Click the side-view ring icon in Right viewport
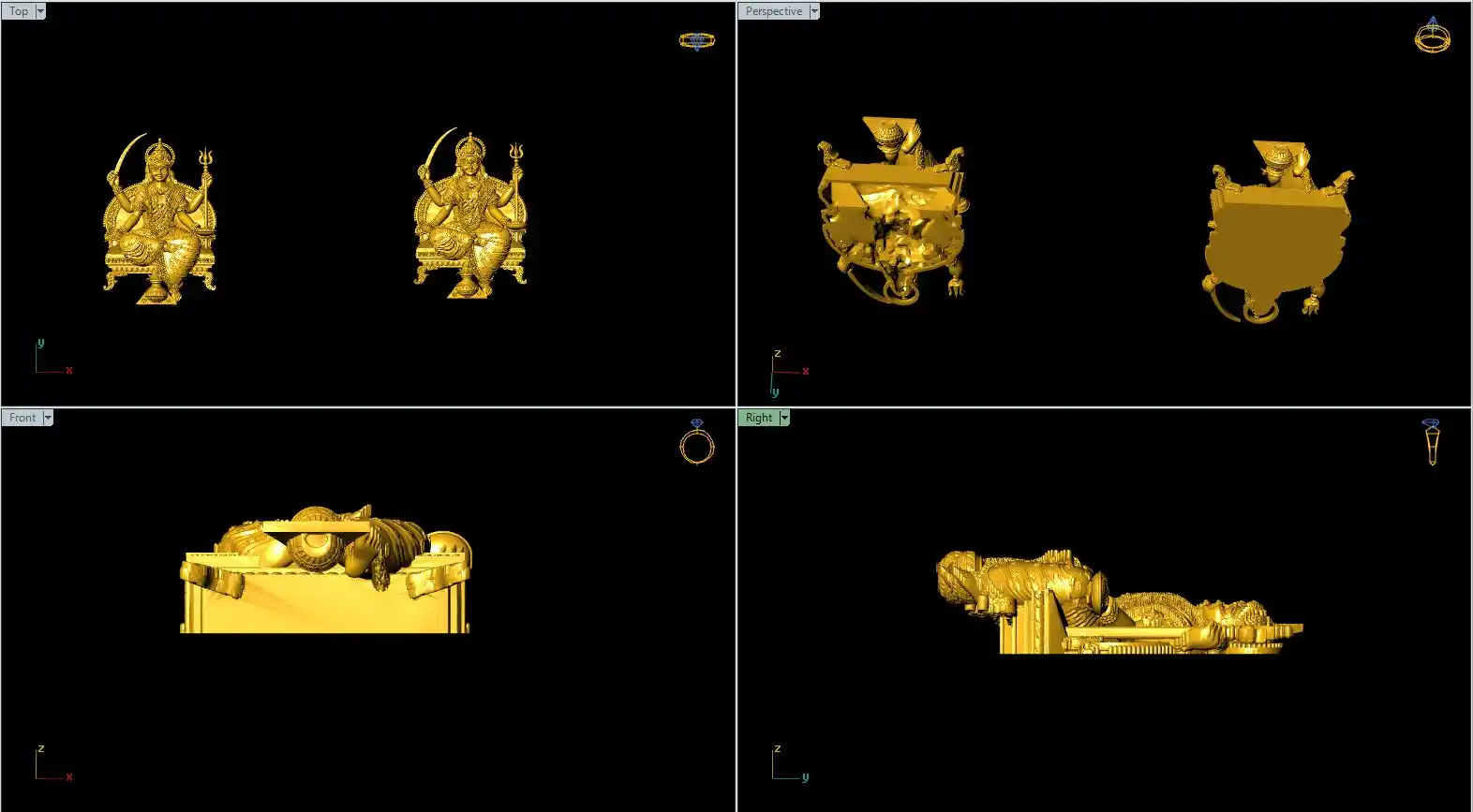1473x812 pixels. coord(1432,442)
